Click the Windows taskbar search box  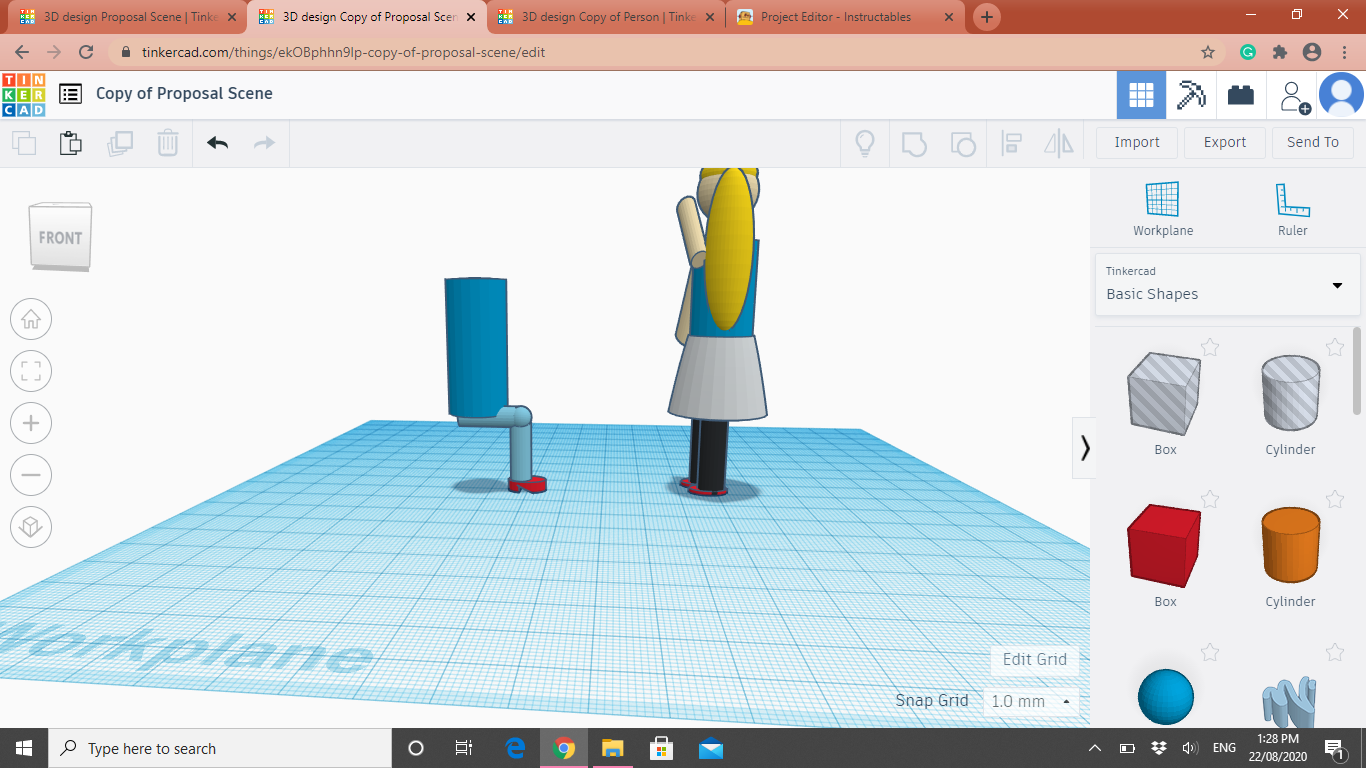pyautogui.click(x=220, y=748)
